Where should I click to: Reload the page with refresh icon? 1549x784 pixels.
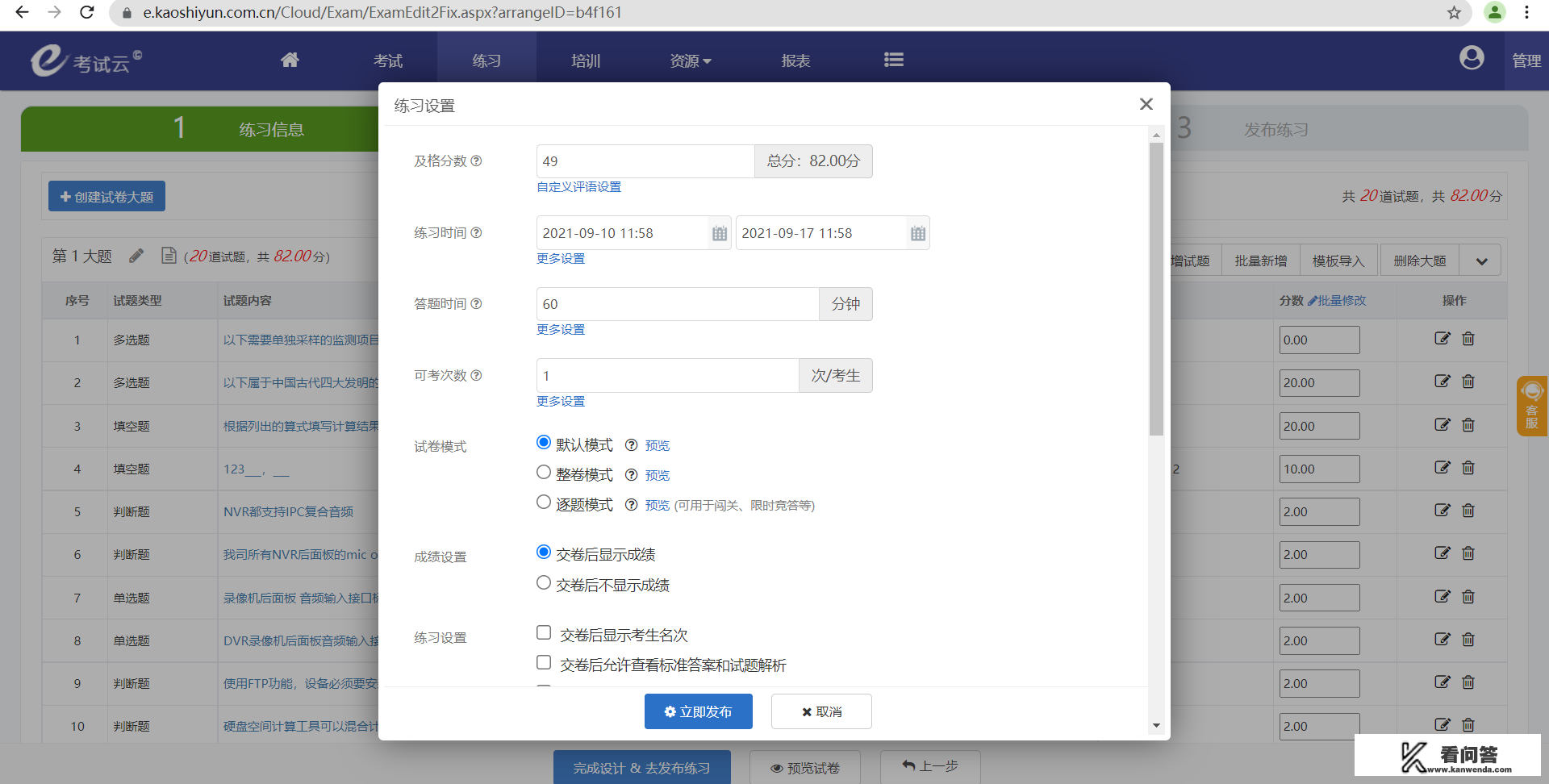[x=87, y=12]
